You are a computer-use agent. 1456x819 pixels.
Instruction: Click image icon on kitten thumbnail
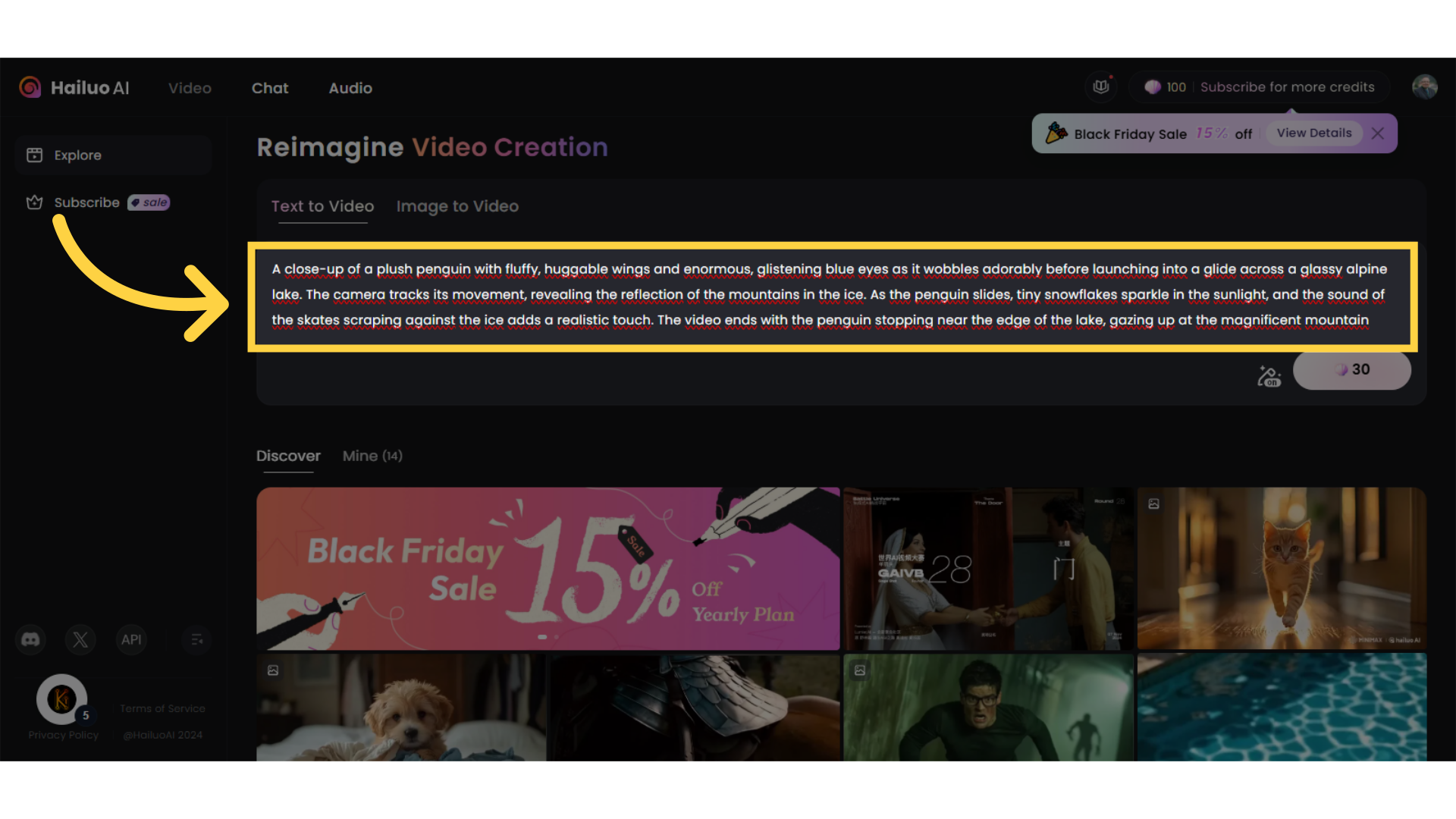point(1153,504)
